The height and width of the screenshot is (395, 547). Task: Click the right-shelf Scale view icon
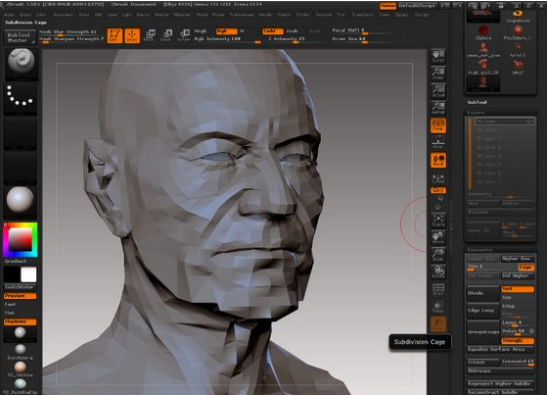pyautogui.click(x=438, y=255)
